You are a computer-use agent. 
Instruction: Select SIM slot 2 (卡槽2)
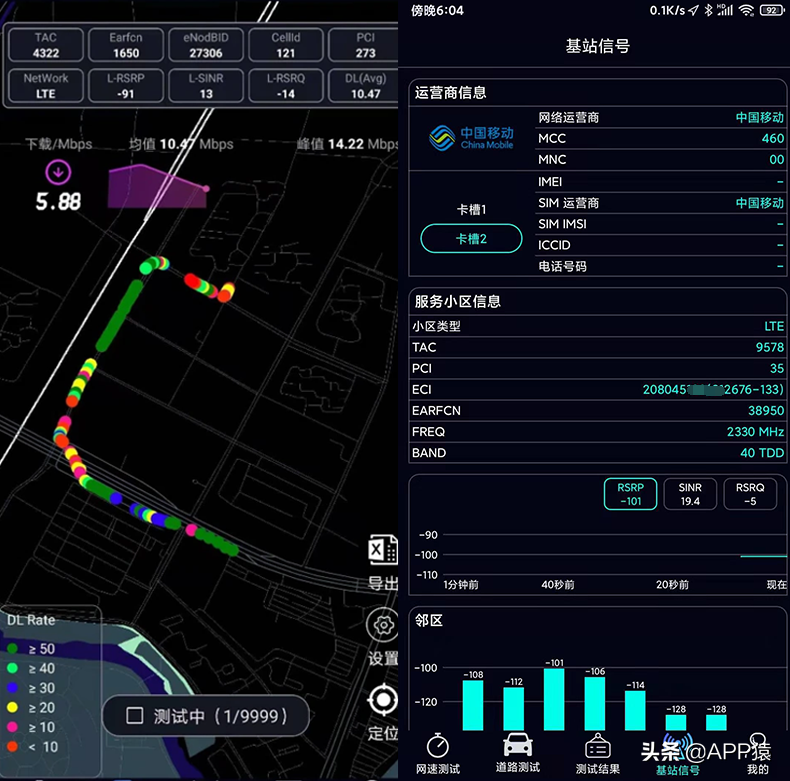pos(471,238)
